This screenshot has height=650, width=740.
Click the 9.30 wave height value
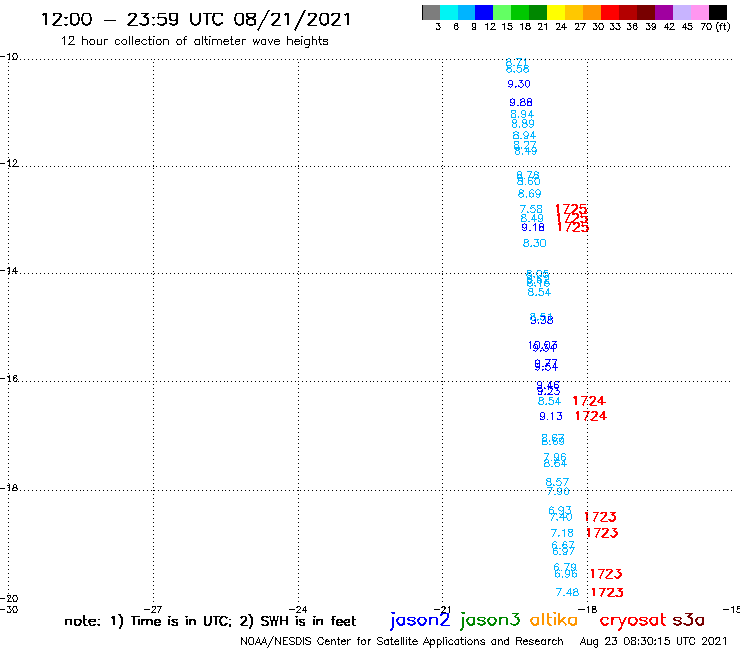point(519,84)
